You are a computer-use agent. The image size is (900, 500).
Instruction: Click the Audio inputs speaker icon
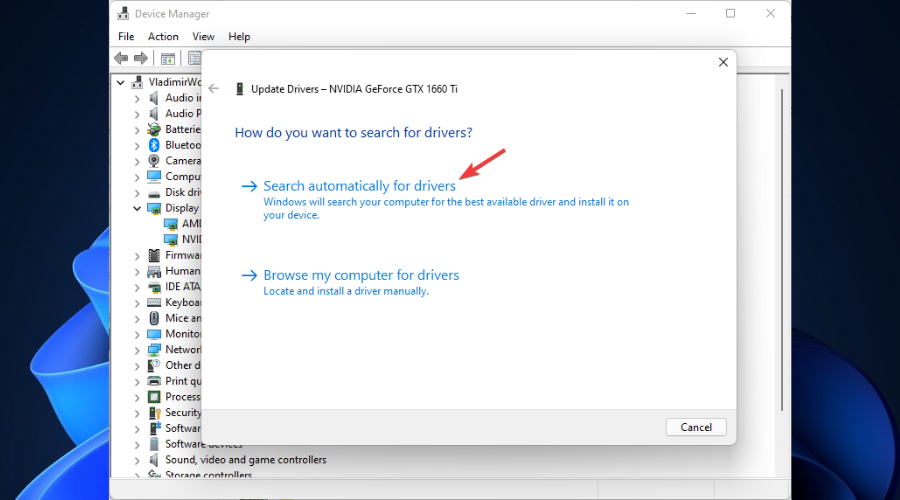point(154,98)
